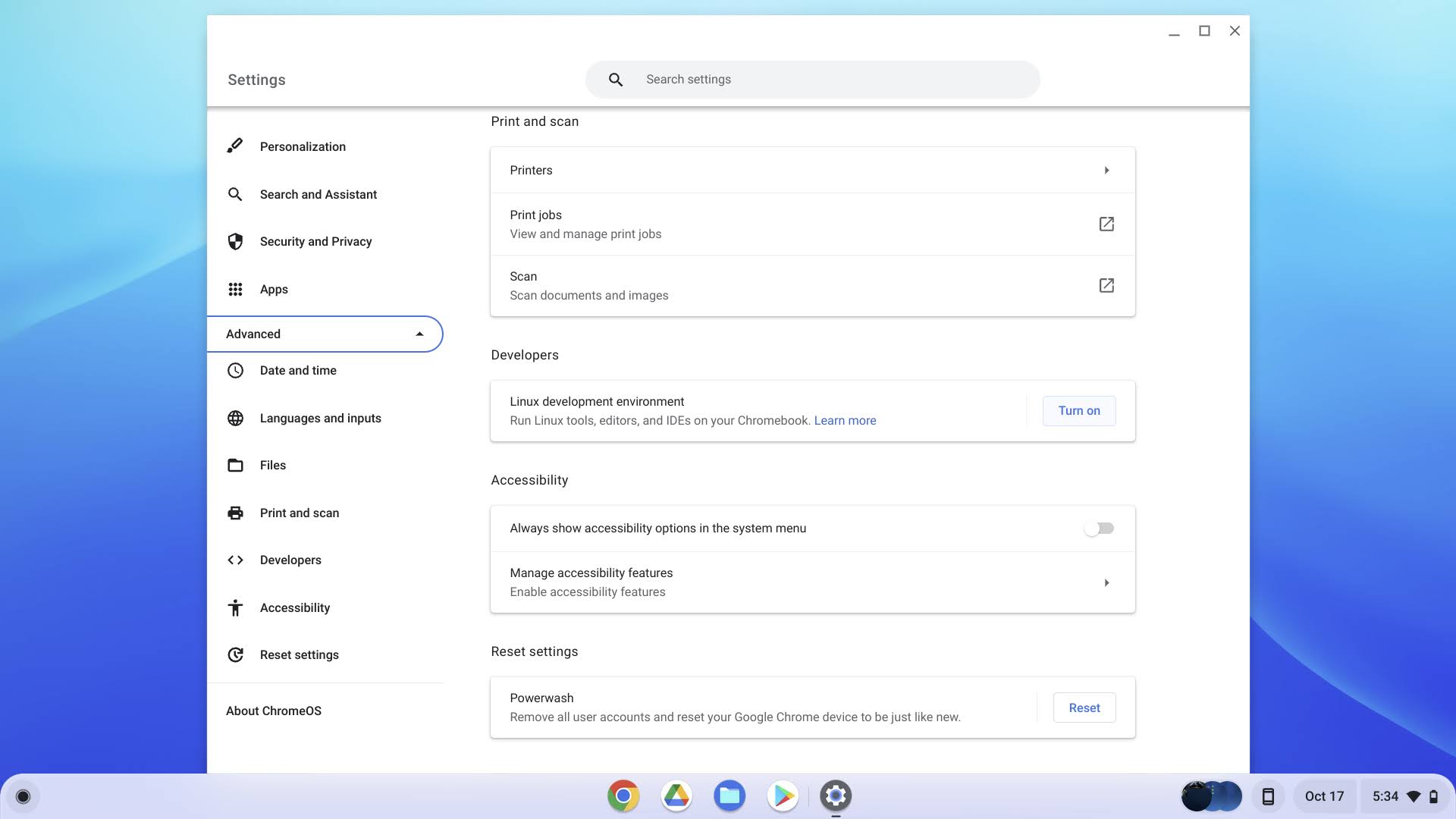Viewport: 1456px width, 819px height.
Task: Open Phone Hub icon in the tray
Action: (x=1267, y=796)
